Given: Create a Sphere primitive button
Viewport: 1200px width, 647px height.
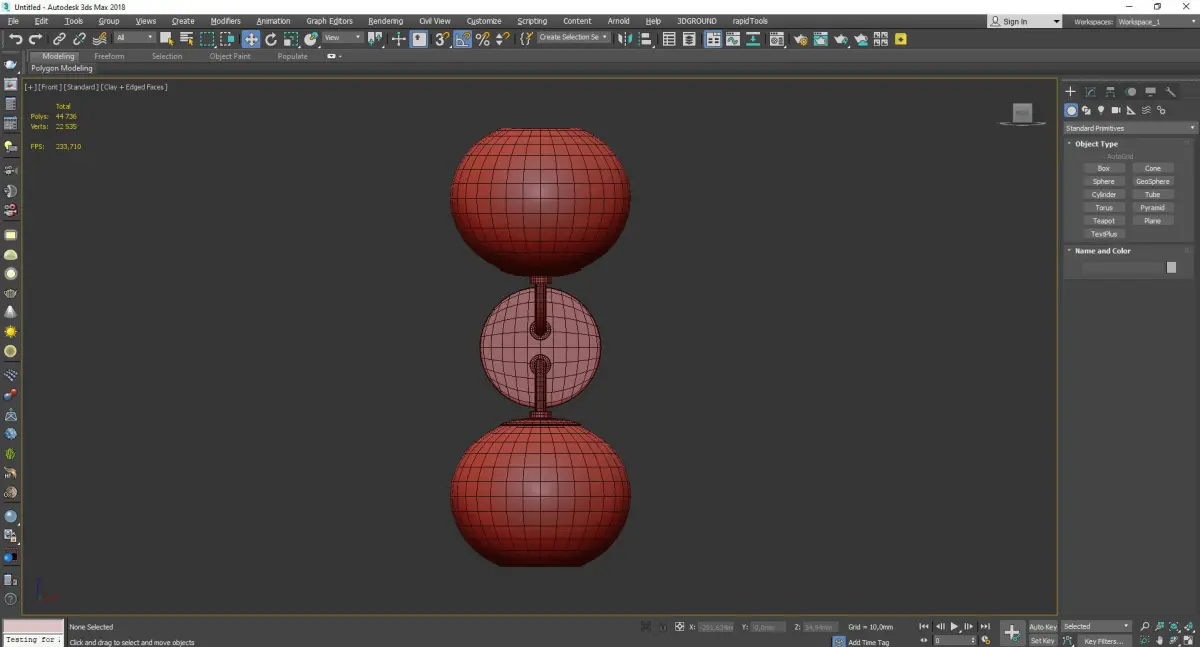Looking at the screenshot, I should pos(1103,182).
